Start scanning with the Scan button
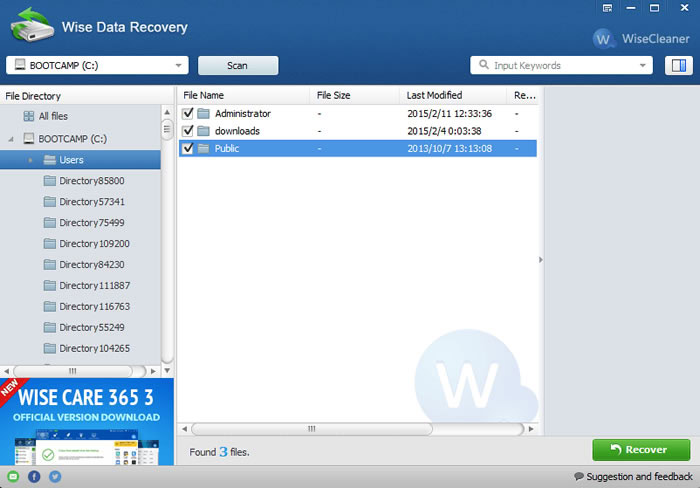Image resolution: width=700 pixels, height=488 pixels. point(238,66)
